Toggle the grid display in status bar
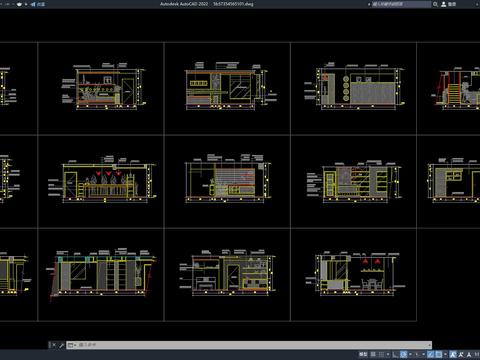Screen dimensions: 480x360 373,354
